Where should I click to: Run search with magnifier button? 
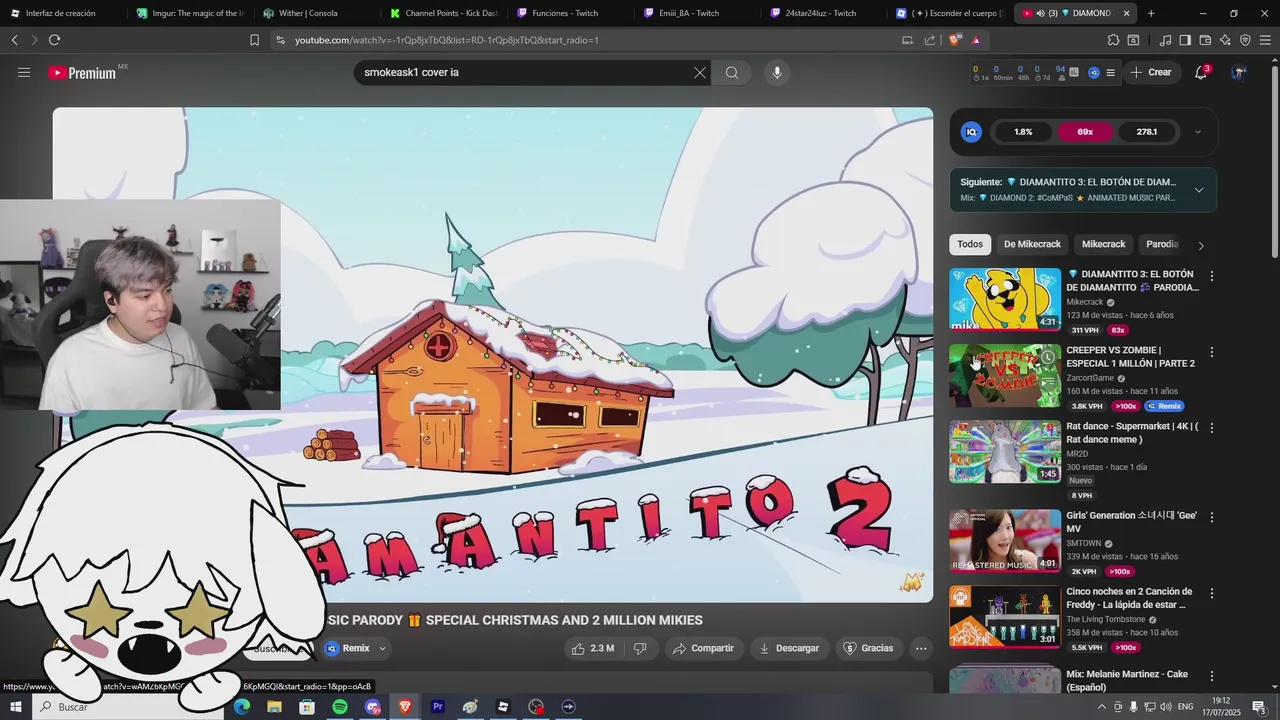click(732, 72)
